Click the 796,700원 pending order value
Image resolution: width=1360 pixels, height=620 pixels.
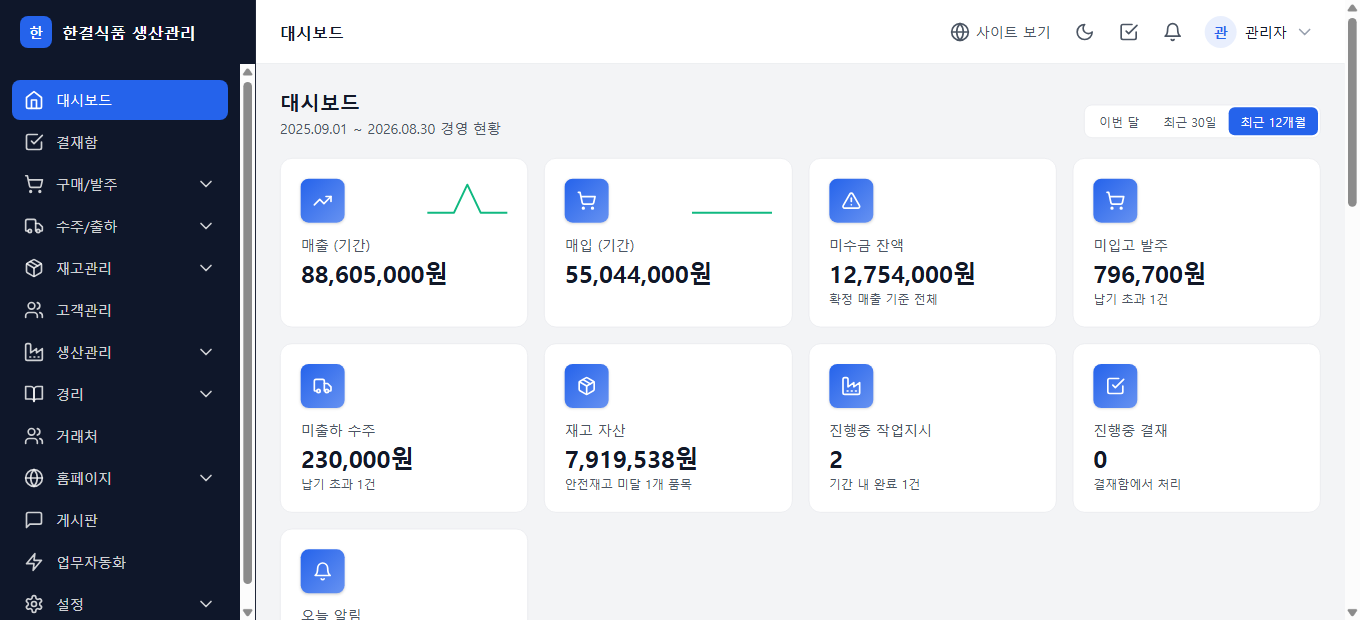point(1150,274)
